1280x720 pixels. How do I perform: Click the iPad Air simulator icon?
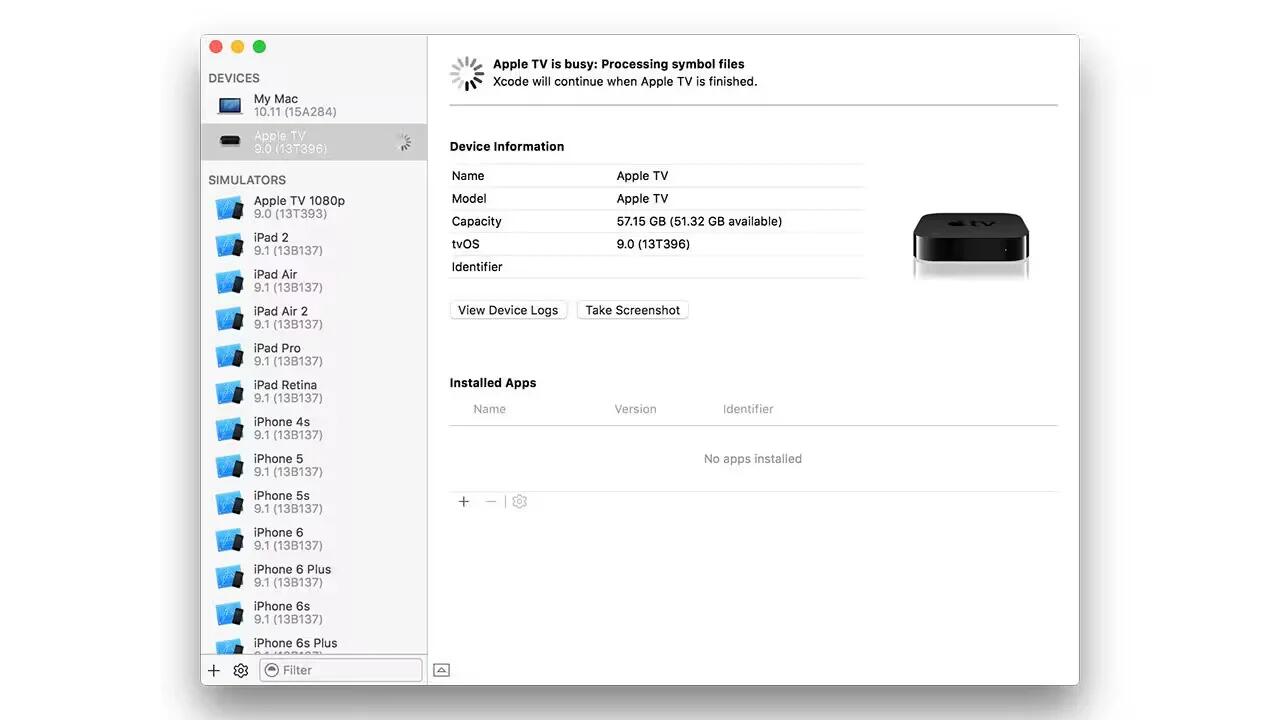230,282
